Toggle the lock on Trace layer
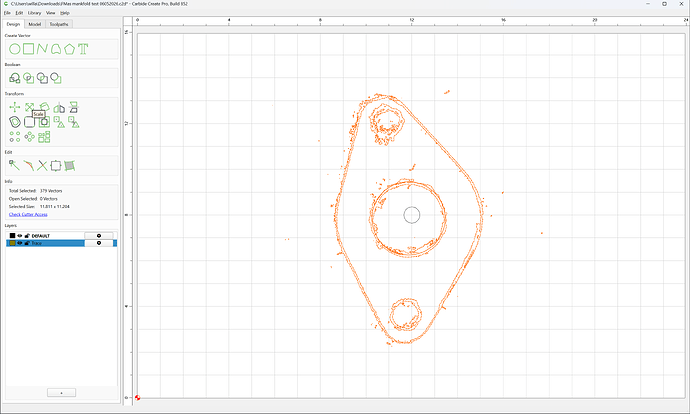 pyautogui.click(x=27, y=243)
